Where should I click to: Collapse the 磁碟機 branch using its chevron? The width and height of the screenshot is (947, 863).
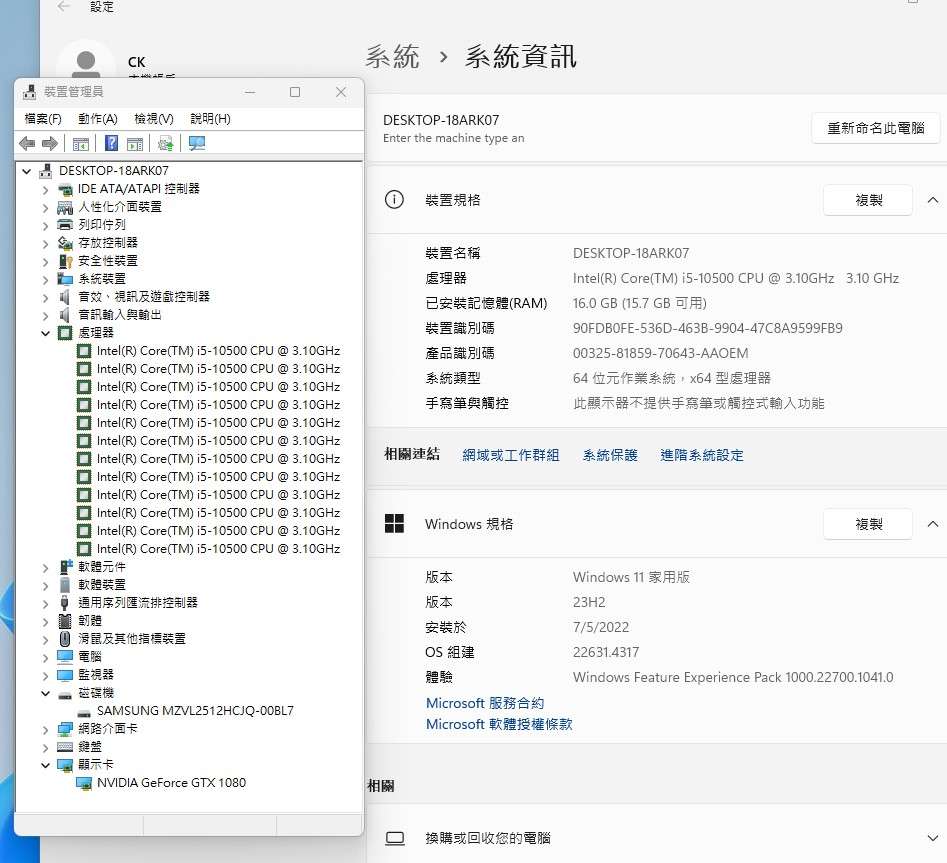pyautogui.click(x=45, y=693)
